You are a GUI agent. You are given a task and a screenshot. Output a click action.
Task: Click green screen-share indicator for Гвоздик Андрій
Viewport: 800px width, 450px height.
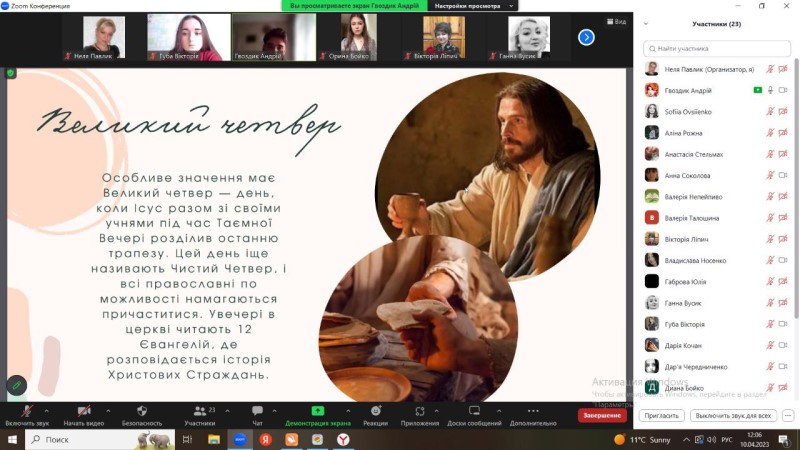tap(758, 90)
